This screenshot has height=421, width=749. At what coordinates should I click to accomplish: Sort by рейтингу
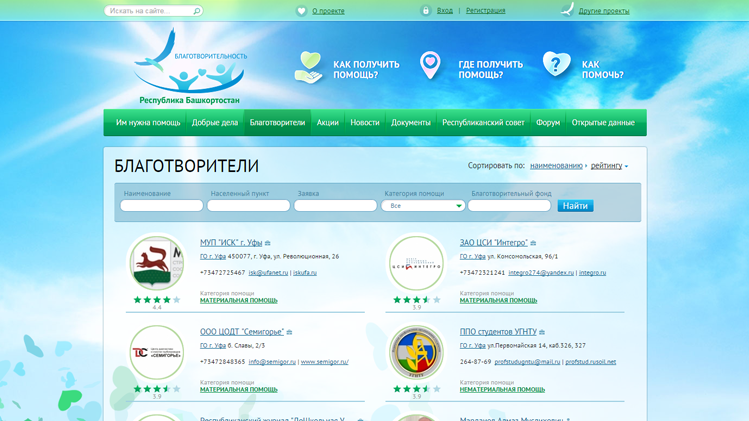606,166
